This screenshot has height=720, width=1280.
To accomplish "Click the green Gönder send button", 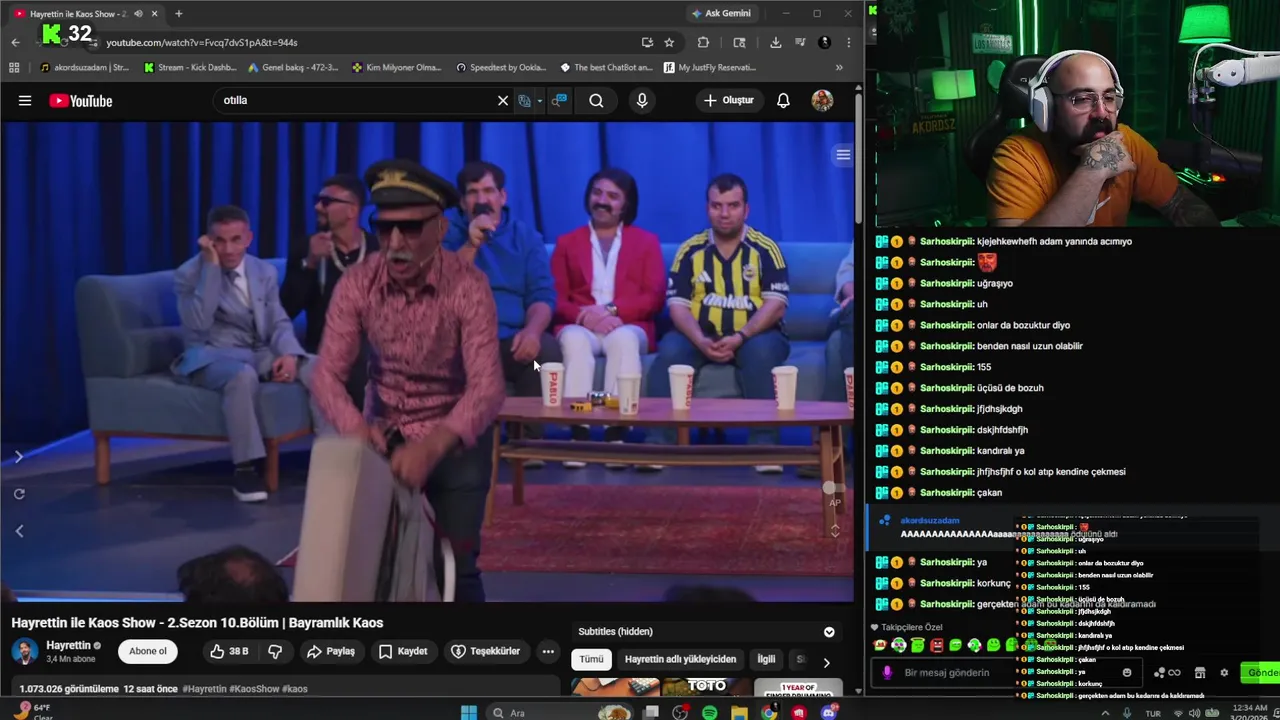I will click(1260, 673).
